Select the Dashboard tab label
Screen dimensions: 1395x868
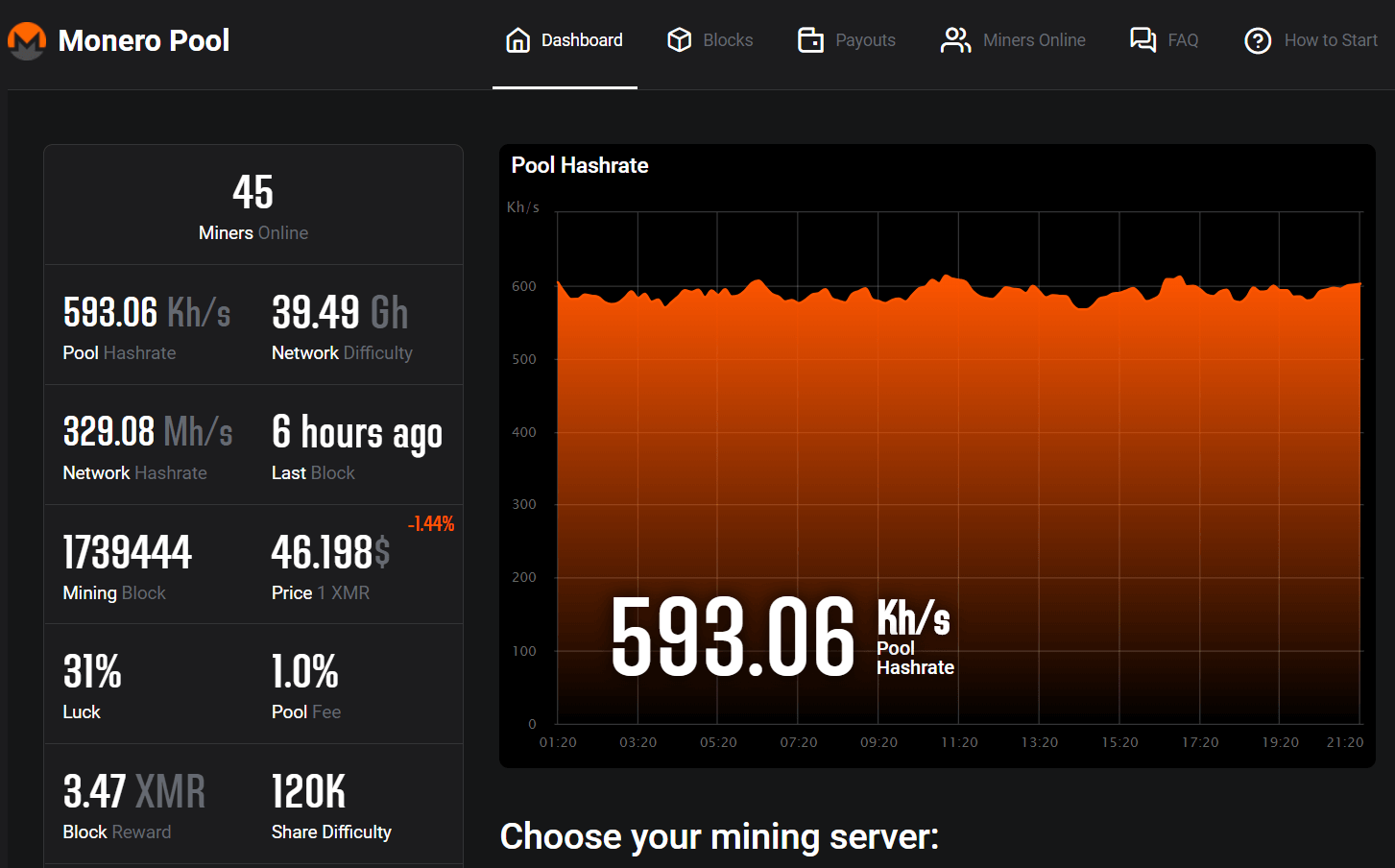[x=582, y=40]
